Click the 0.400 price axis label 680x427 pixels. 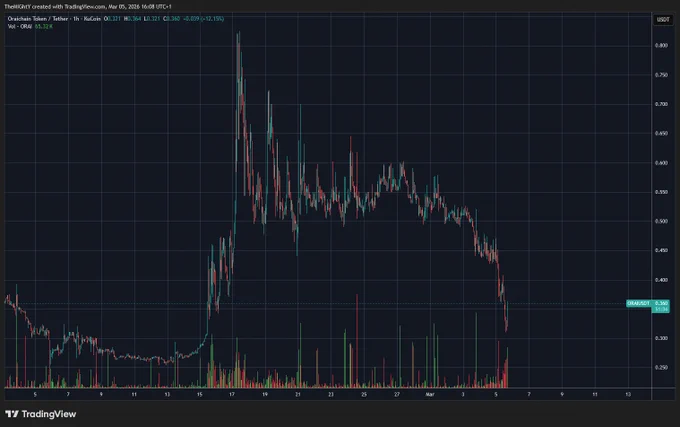pyautogui.click(x=661, y=280)
